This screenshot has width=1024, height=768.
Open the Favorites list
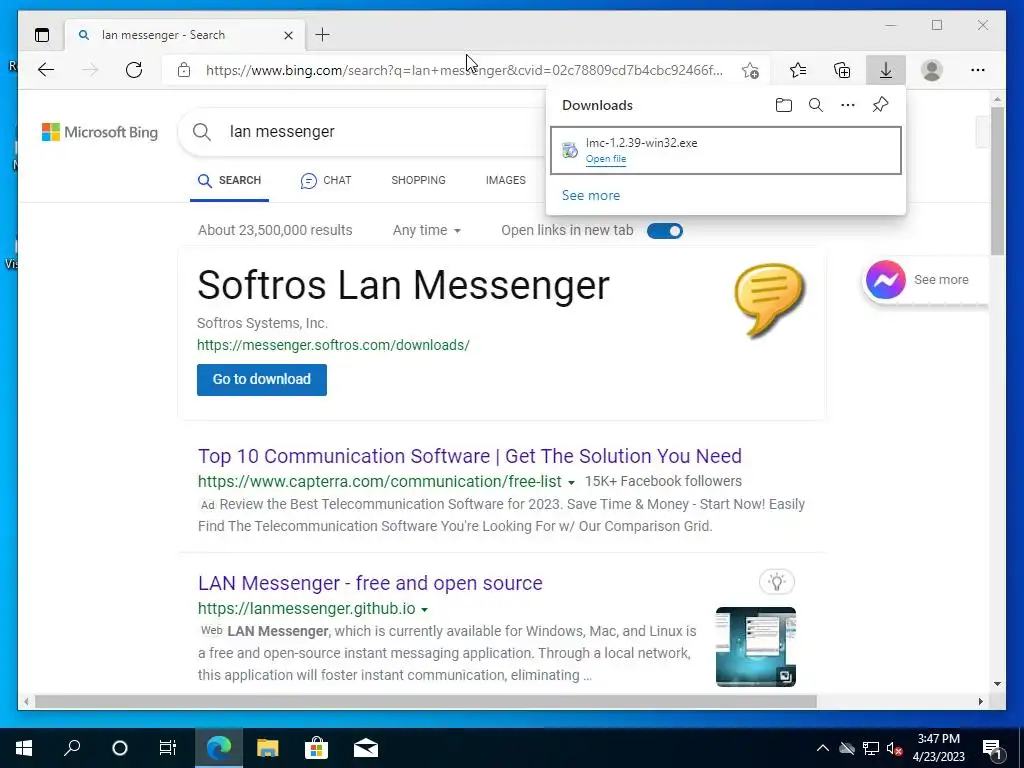coord(798,70)
